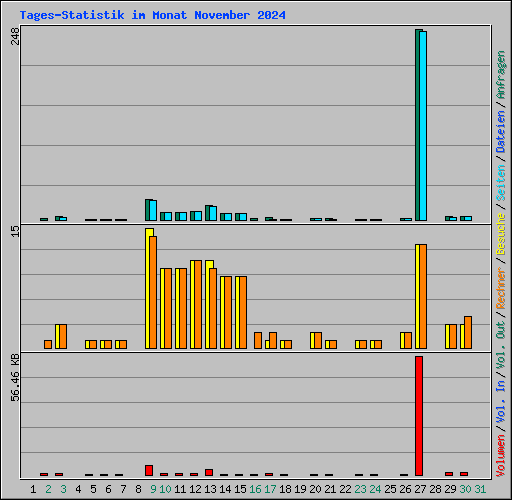Click the '56.46 KB' axis label

coord(15,377)
